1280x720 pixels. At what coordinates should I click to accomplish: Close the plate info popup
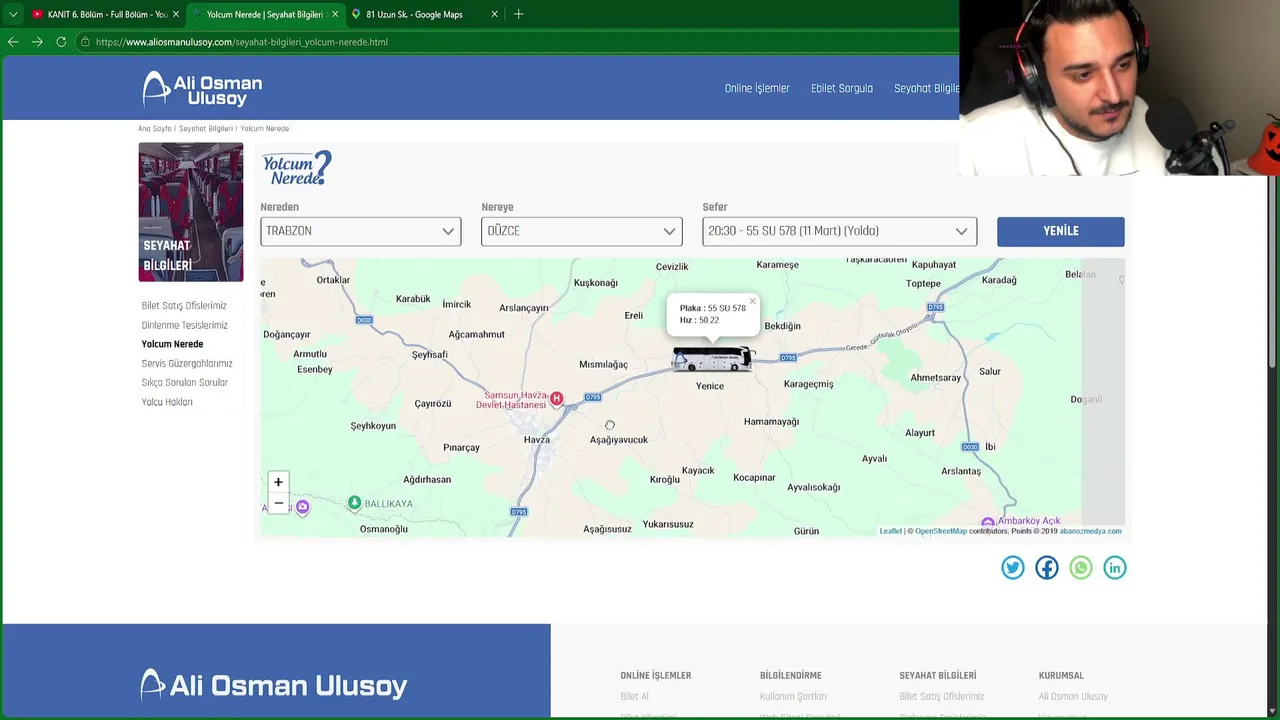(x=752, y=301)
